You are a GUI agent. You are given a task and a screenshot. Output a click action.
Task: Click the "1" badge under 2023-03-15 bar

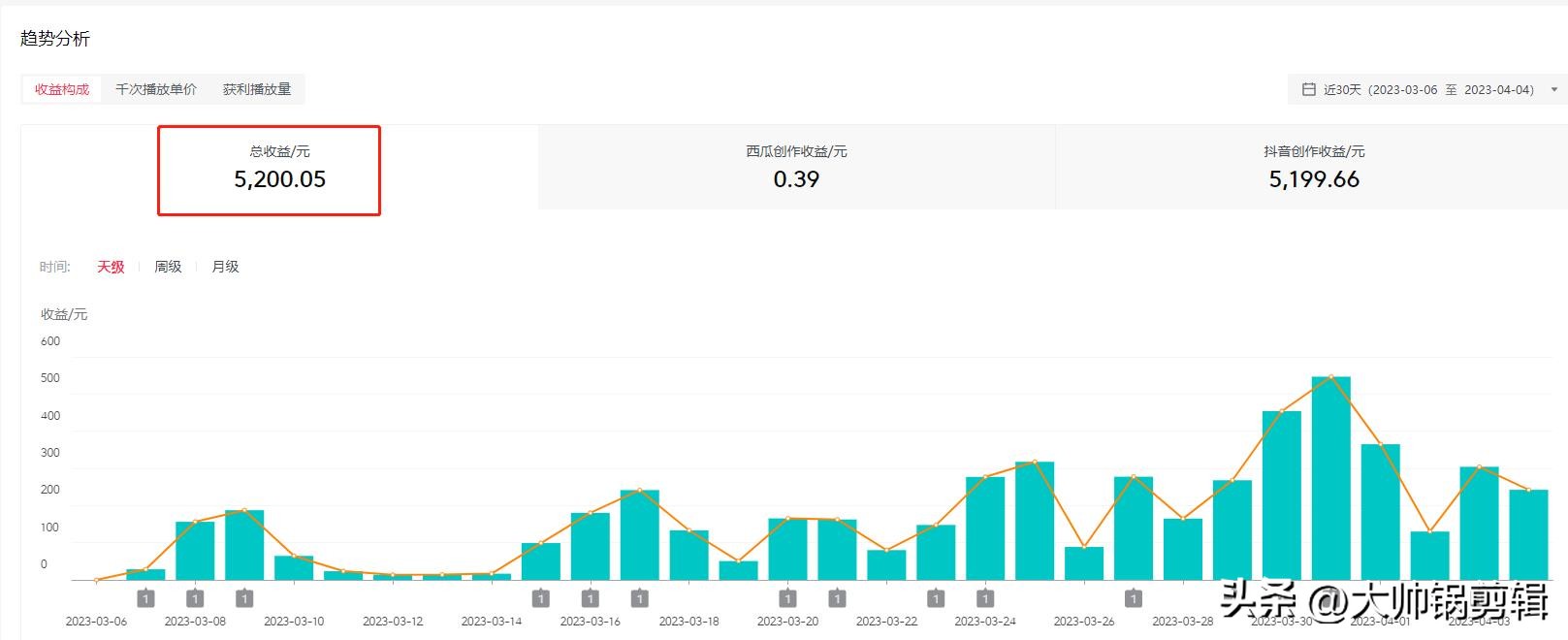[x=541, y=598]
